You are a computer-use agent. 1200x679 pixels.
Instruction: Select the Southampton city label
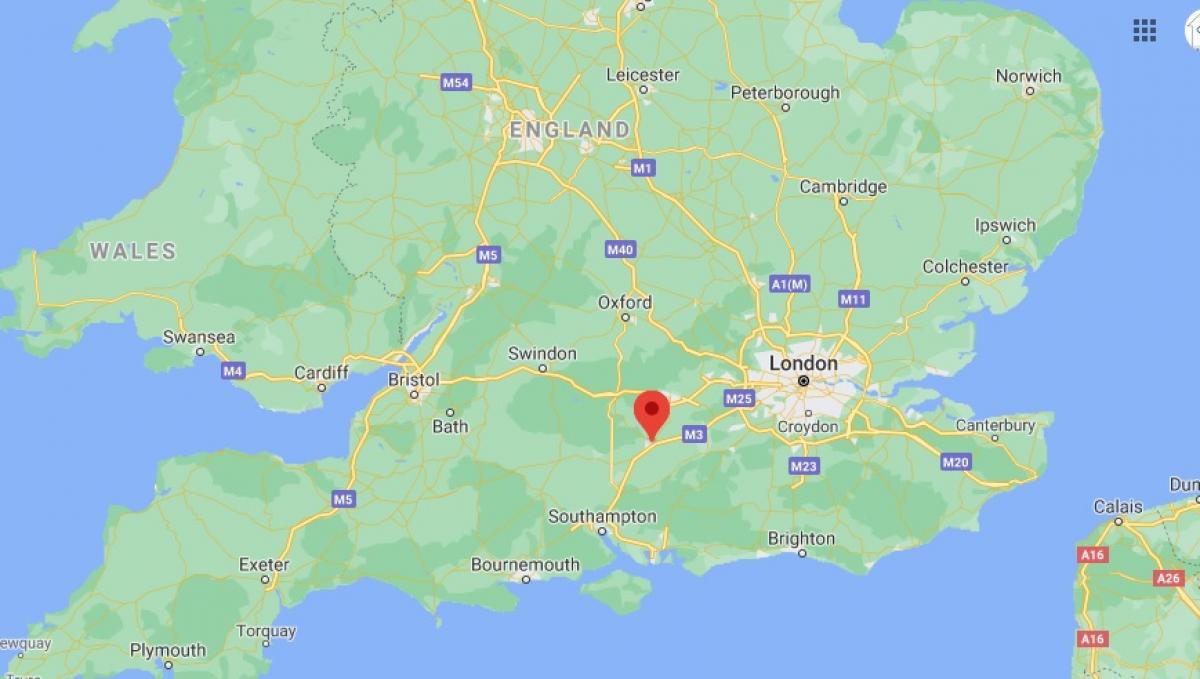pos(602,517)
